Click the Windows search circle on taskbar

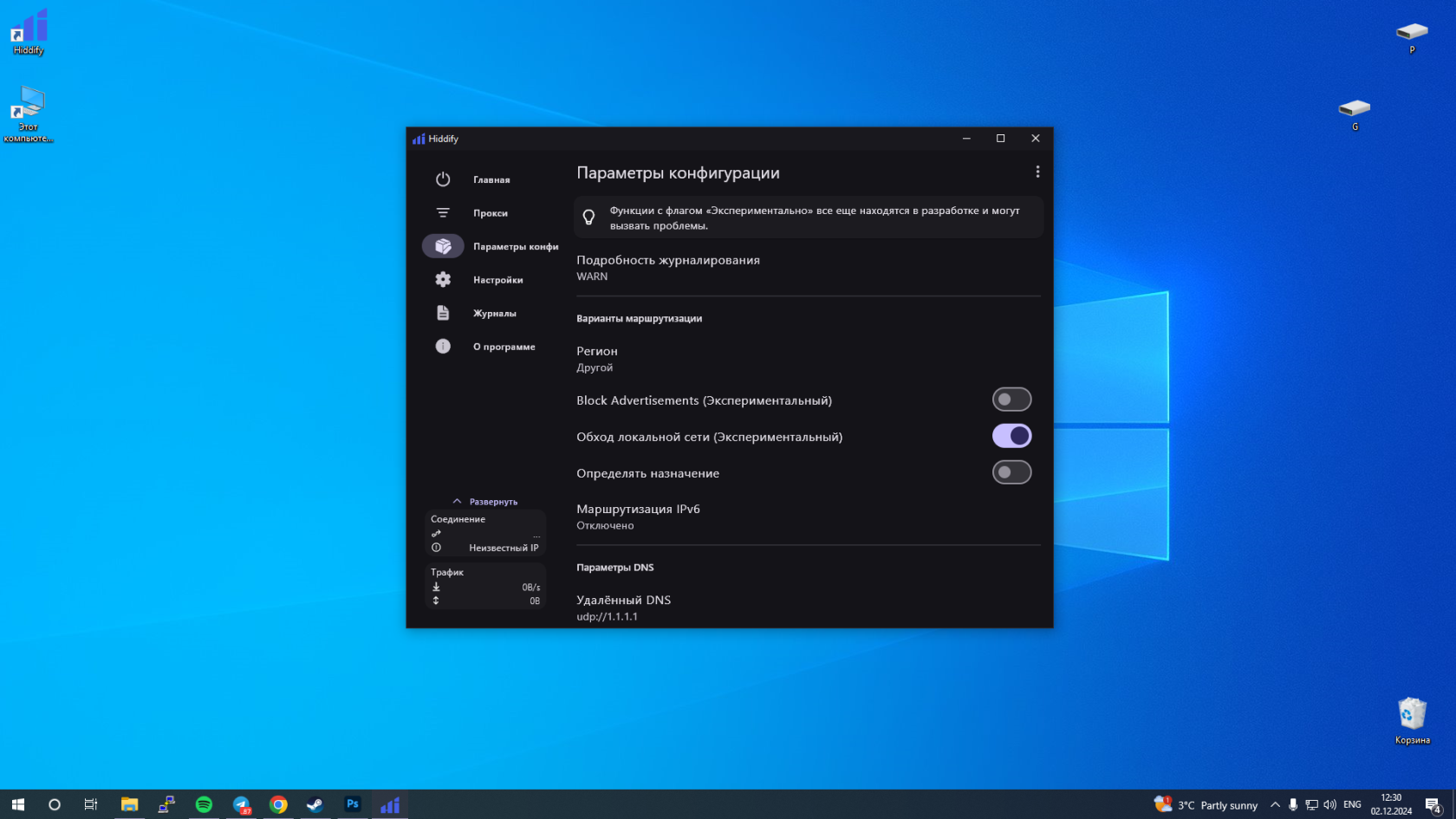(55, 804)
